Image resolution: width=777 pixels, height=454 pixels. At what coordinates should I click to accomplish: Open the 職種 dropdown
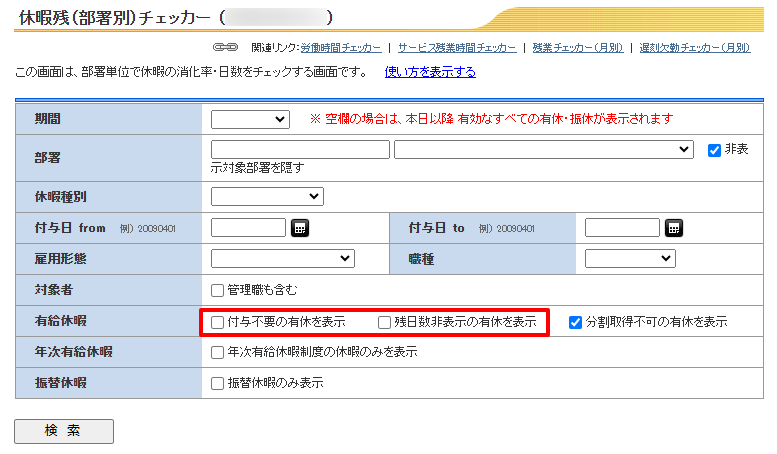point(630,258)
